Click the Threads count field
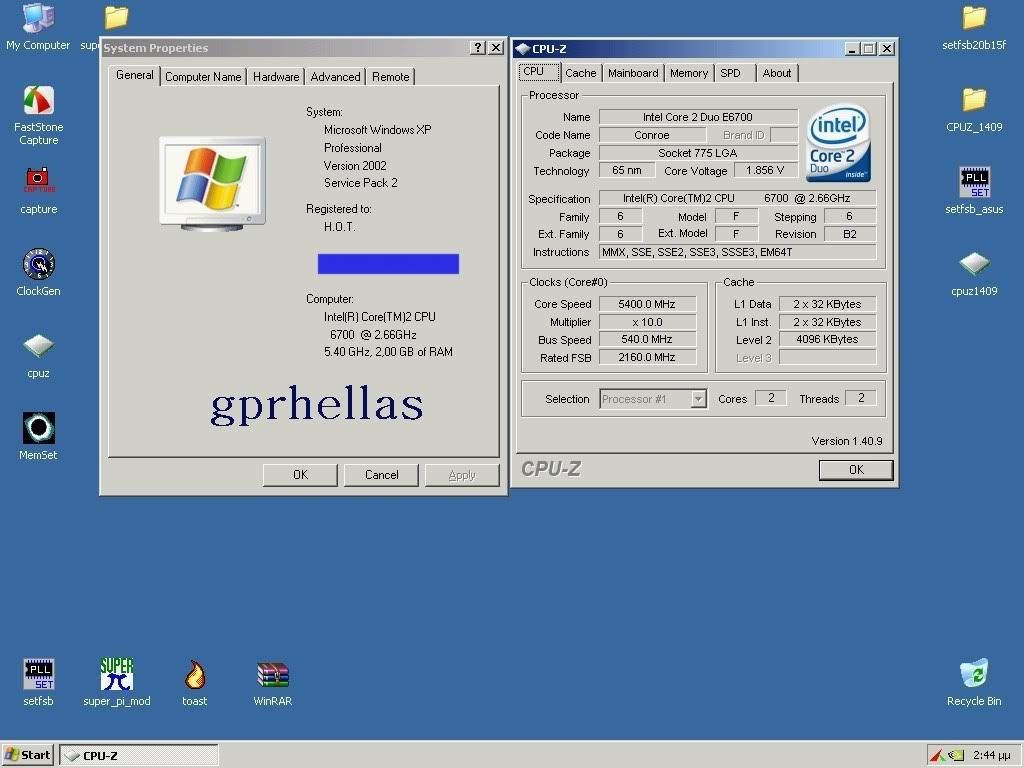Screen dimensions: 1024x768 tap(861, 398)
